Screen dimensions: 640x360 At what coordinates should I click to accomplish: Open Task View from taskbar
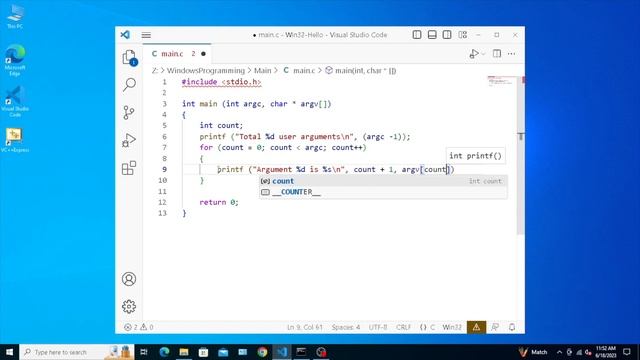(x=144, y=352)
